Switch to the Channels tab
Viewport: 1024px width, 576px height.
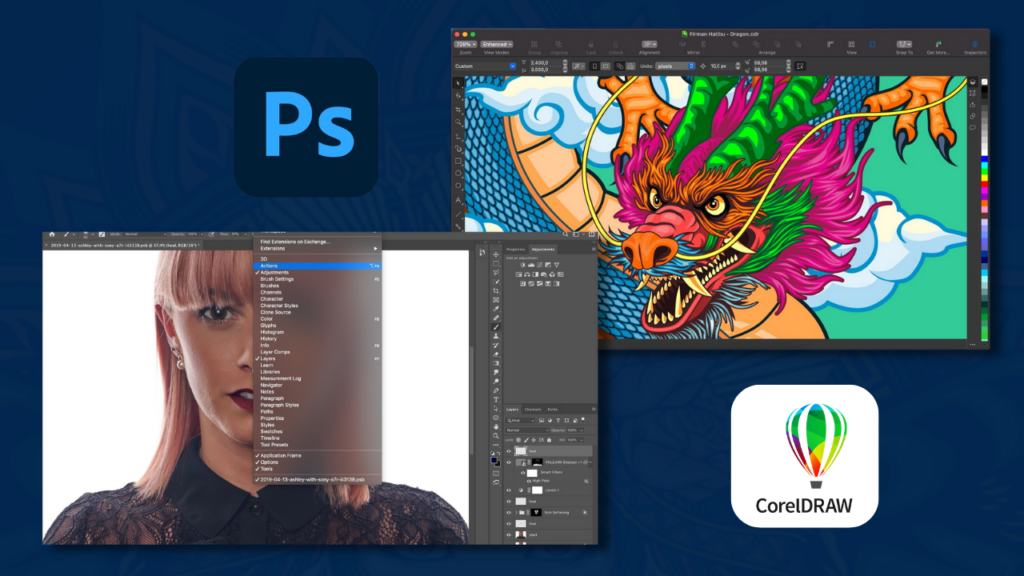533,409
